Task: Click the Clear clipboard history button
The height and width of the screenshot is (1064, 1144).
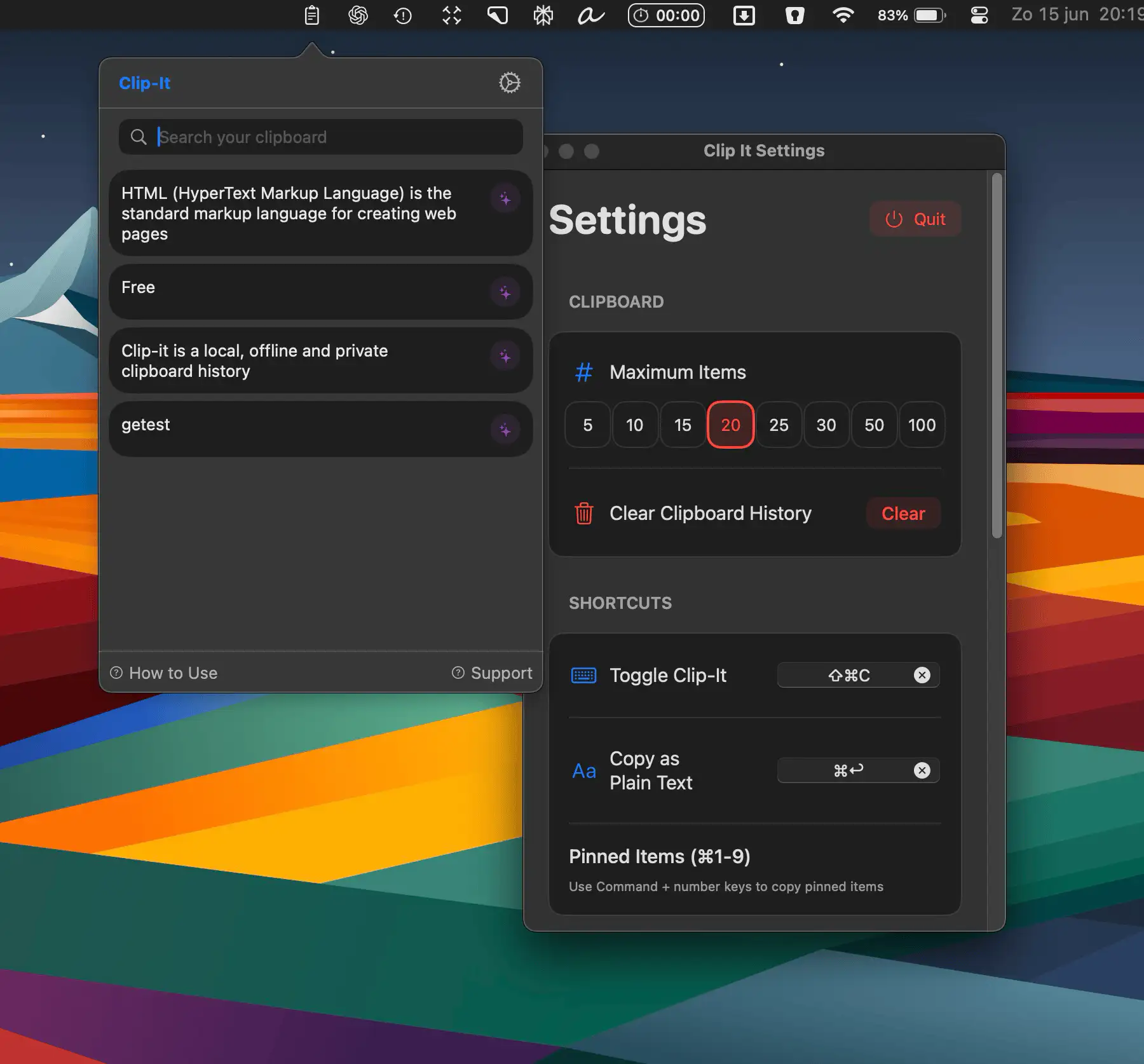Action: pyautogui.click(x=903, y=514)
